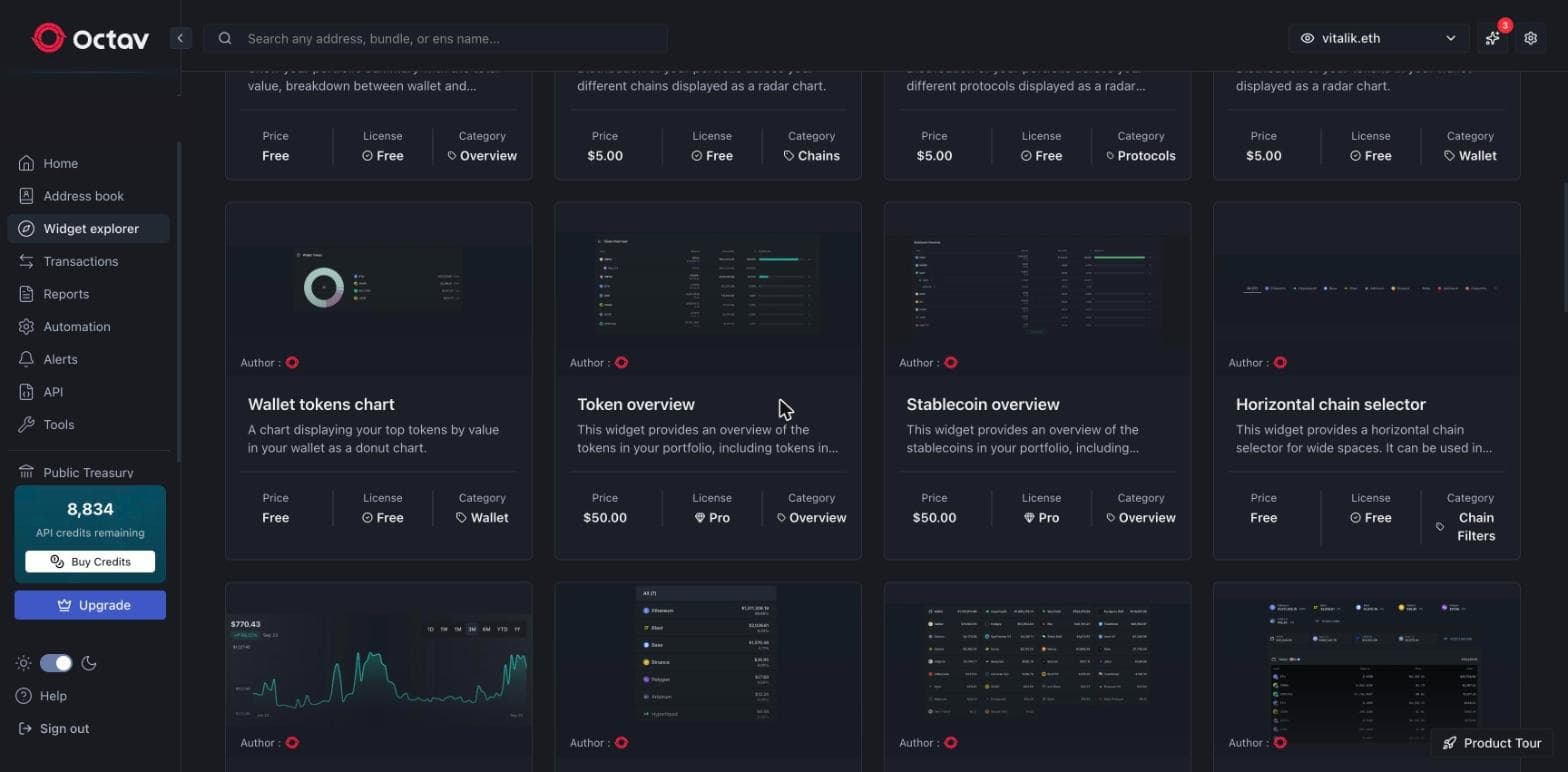The image size is (1568, 772).
Task: Open Address book in the sidebar
Action: (88, 196)
